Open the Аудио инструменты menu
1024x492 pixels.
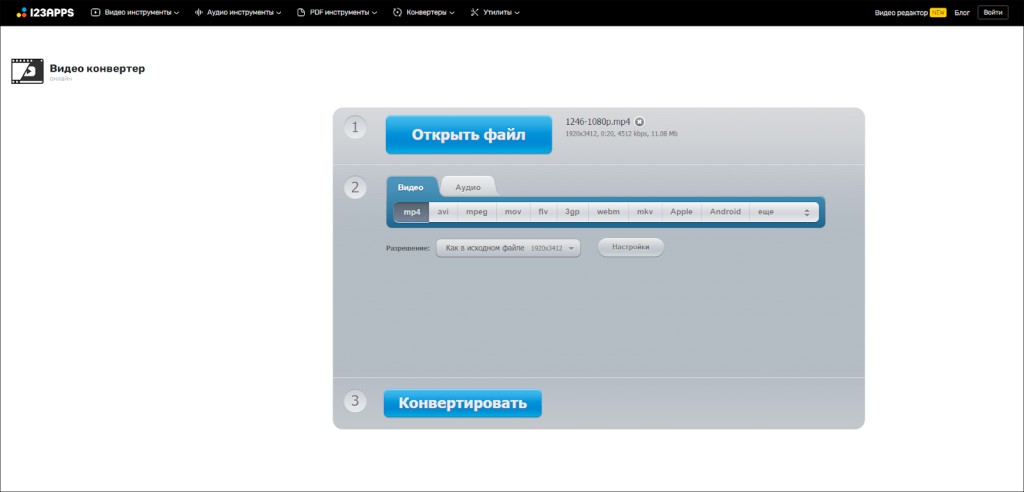(238, 12)
